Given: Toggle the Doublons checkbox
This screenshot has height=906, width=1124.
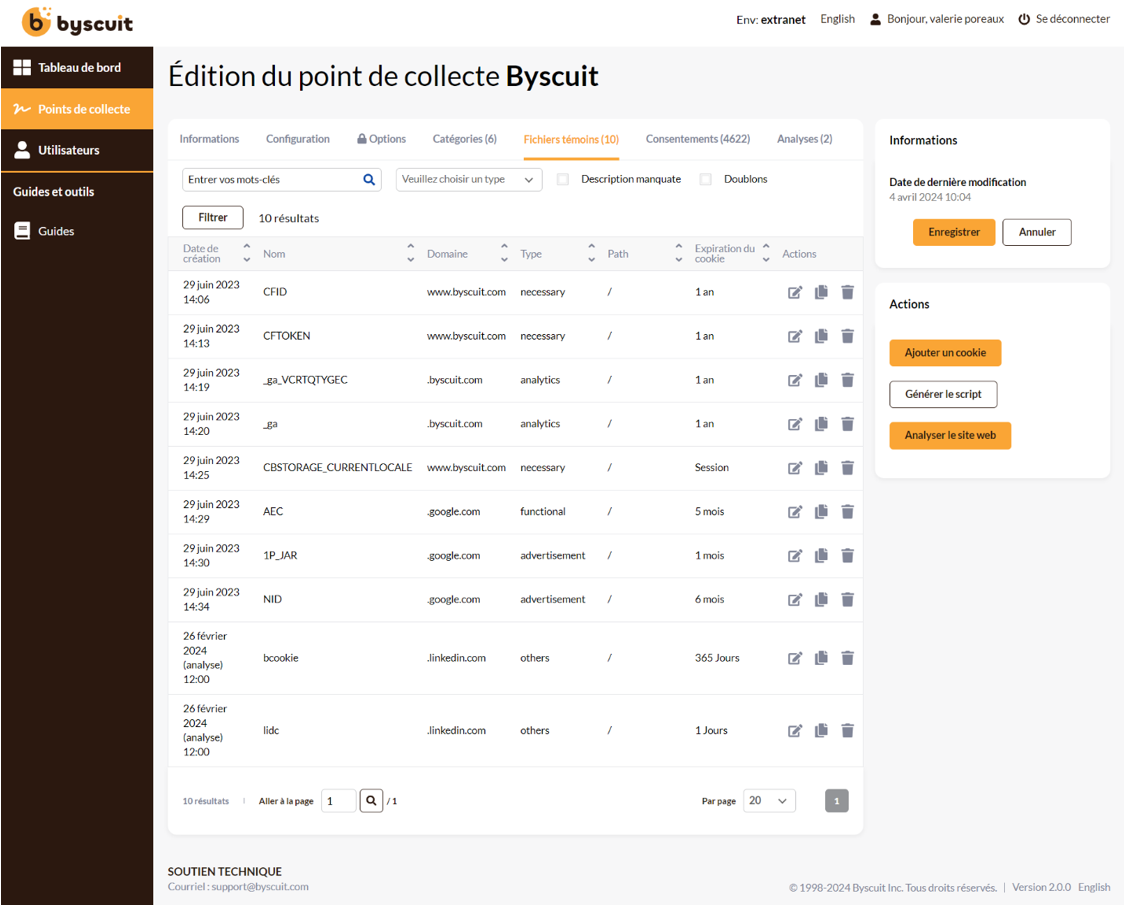Looking at the screenshot, I should pos(706,179).
